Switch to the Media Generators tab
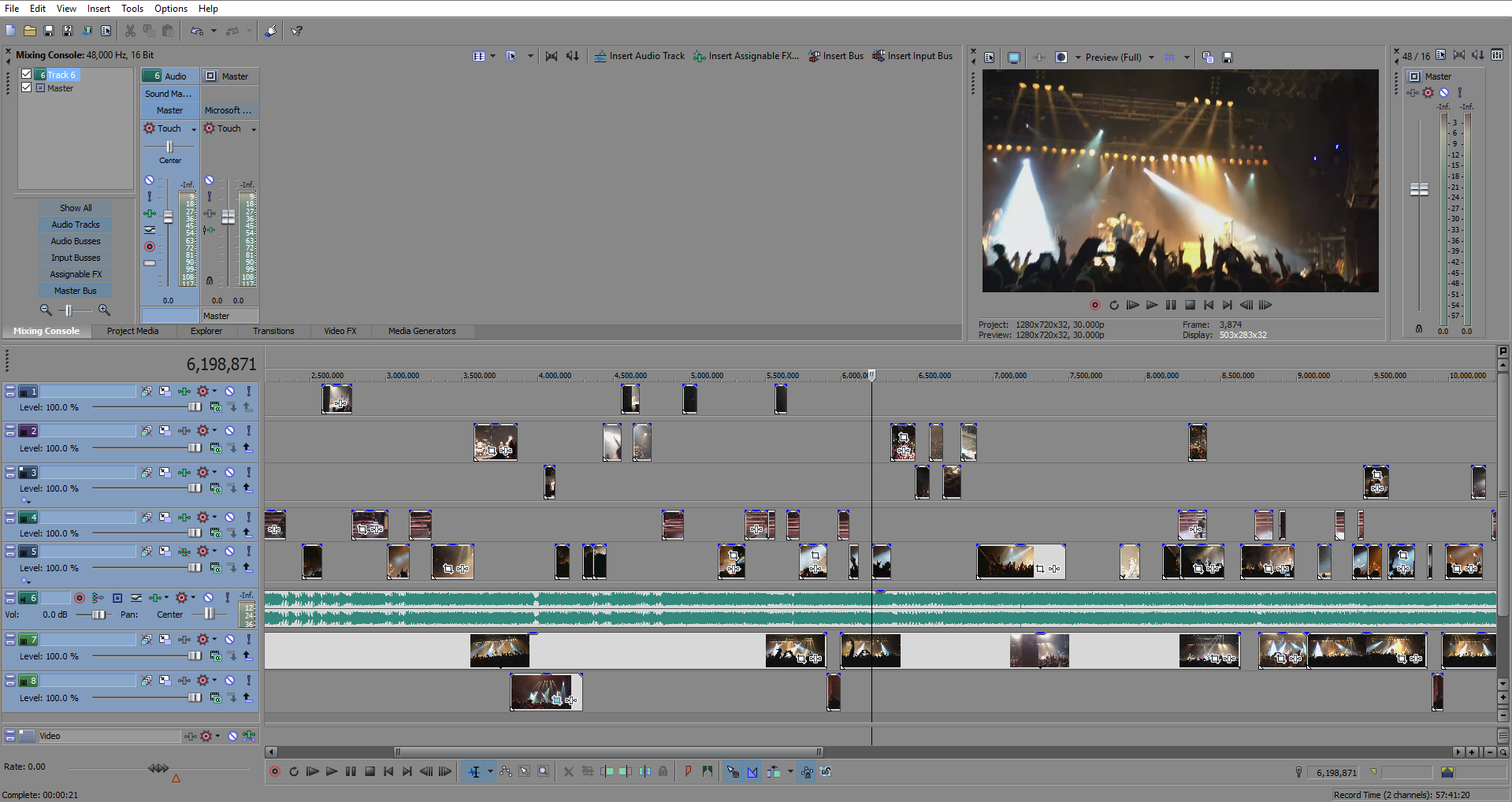The height and width of the screenshot is (802, 1512). point(422,331)
